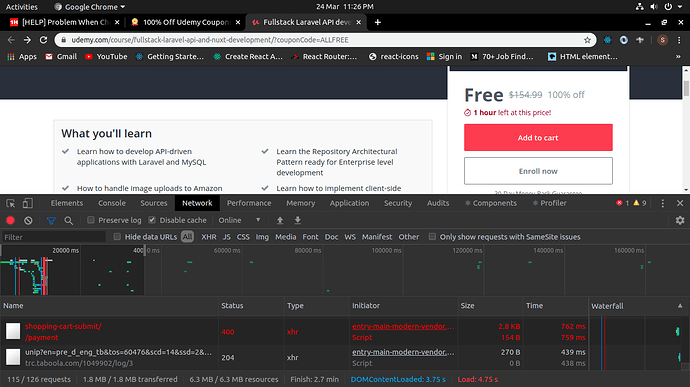690x387 pixels.
Task: Check Only show SameSite issues box
Action: pos(432,236)
